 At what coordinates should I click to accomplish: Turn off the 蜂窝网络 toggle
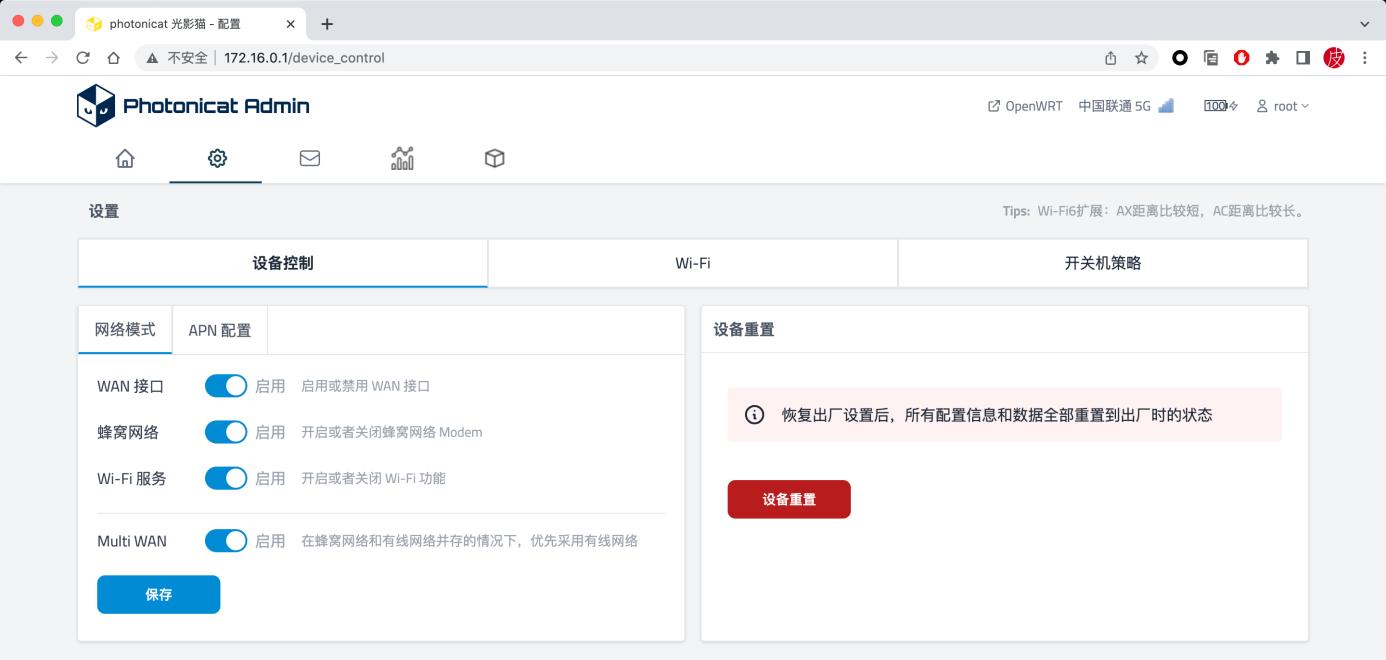tap(226, 431)
